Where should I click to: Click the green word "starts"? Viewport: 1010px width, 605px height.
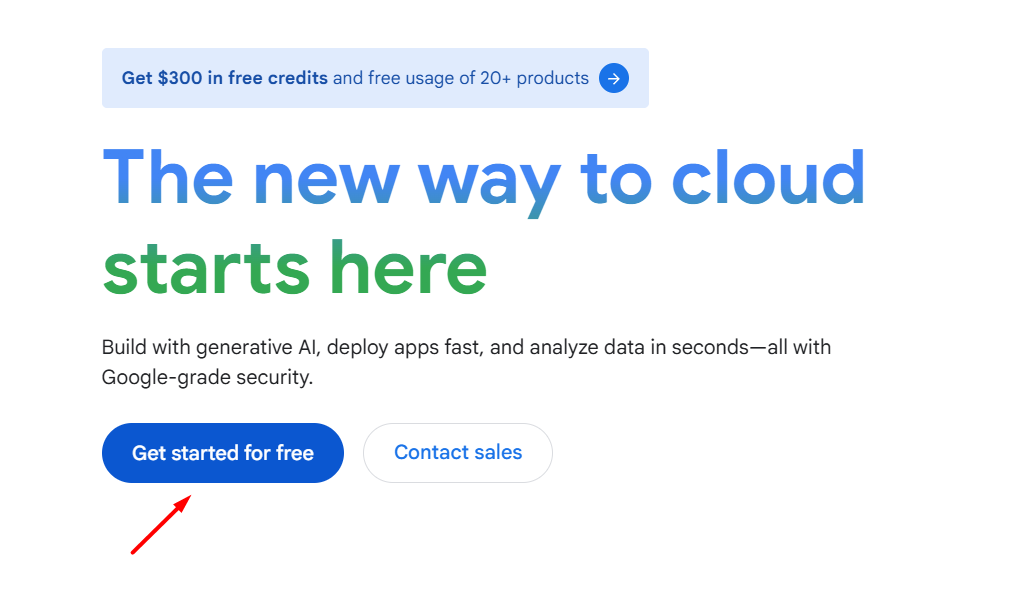tap(206, 268)
